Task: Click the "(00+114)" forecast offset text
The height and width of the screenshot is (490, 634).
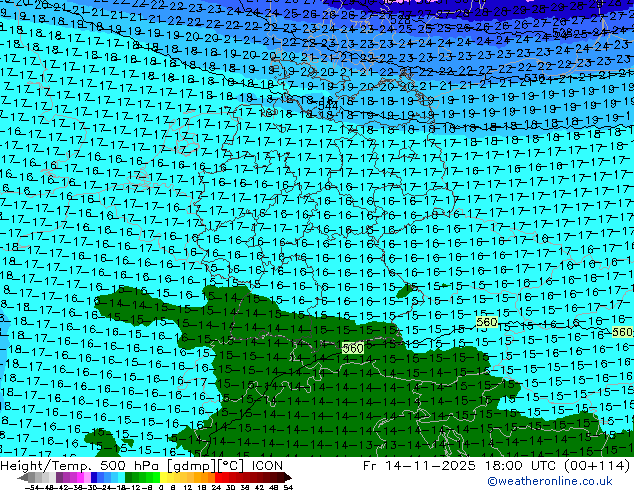Action: (x=598, y=466)
